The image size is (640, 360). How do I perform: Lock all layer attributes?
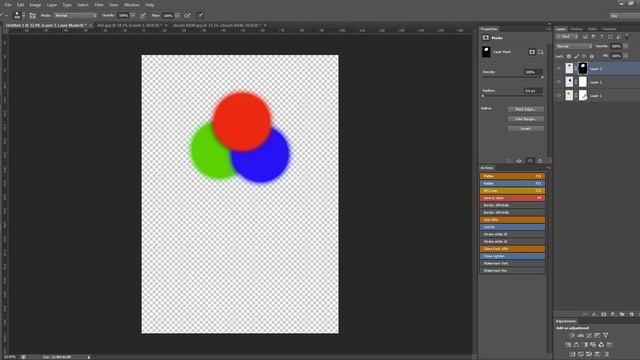(x=592, y=56)
